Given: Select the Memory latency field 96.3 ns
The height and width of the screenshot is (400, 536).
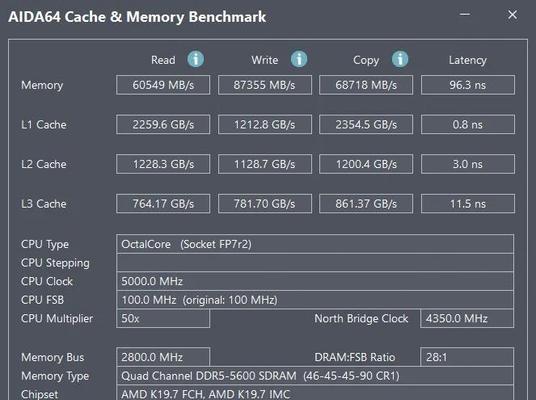Looking at the screenshot, I should (x=468, y=85).
